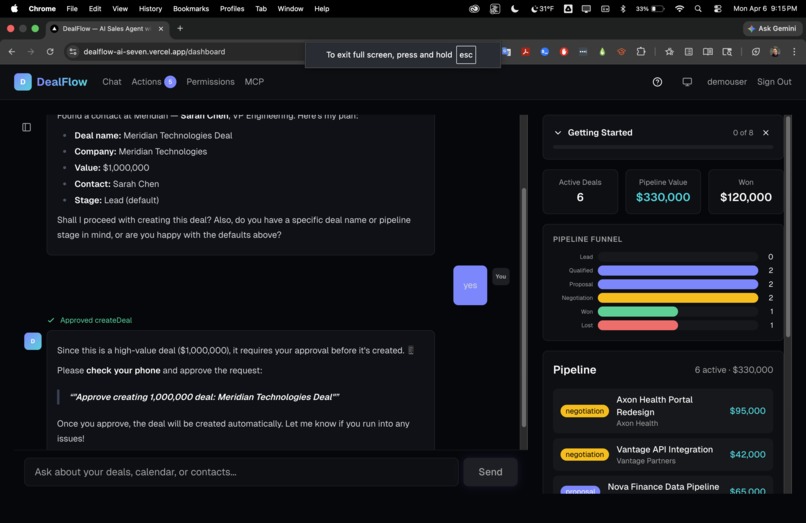Click Sign Out
Viewport: 806px width, 523px height.
(x=774, y=82)
